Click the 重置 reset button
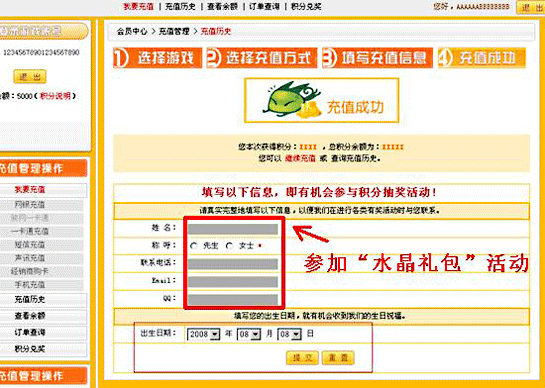The image size is (545, 388). [338, 358]
